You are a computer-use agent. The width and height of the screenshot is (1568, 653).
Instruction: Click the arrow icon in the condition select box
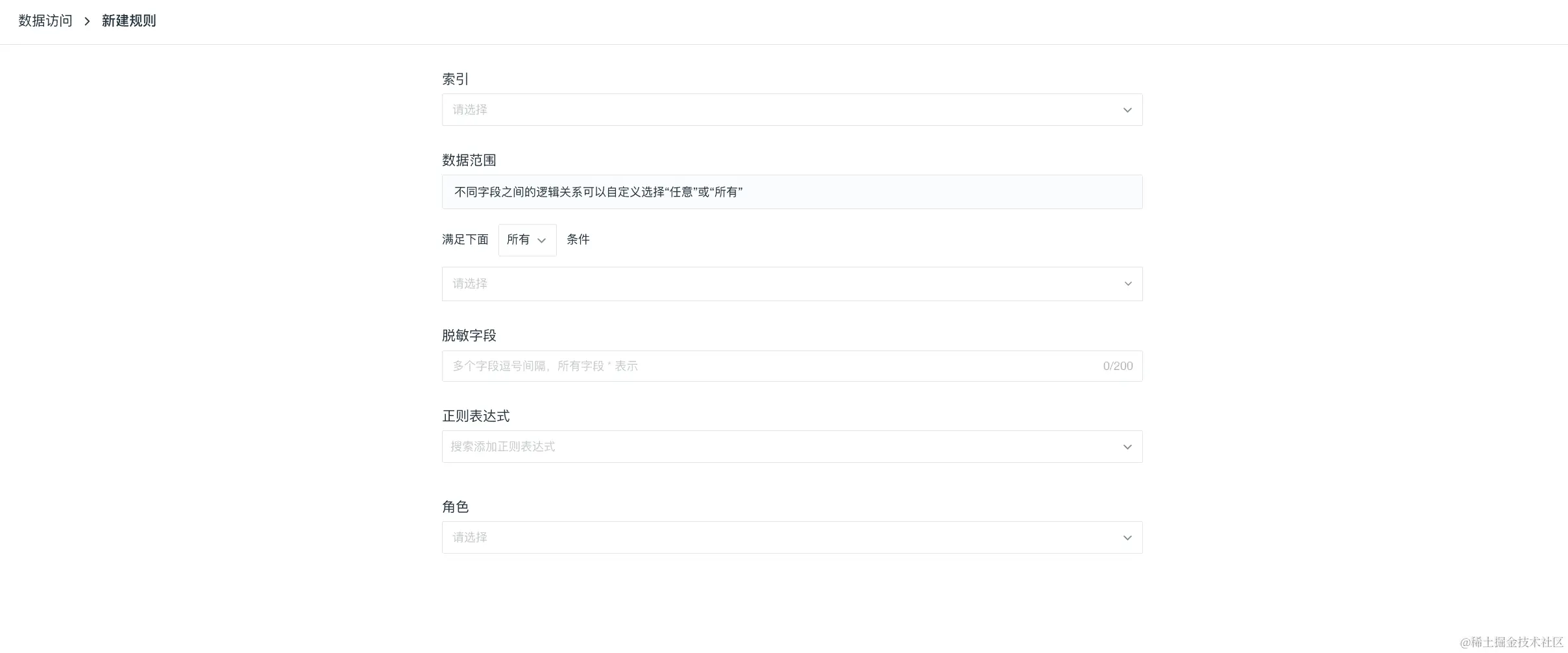pyautogui.click(x=1128, y=284)
